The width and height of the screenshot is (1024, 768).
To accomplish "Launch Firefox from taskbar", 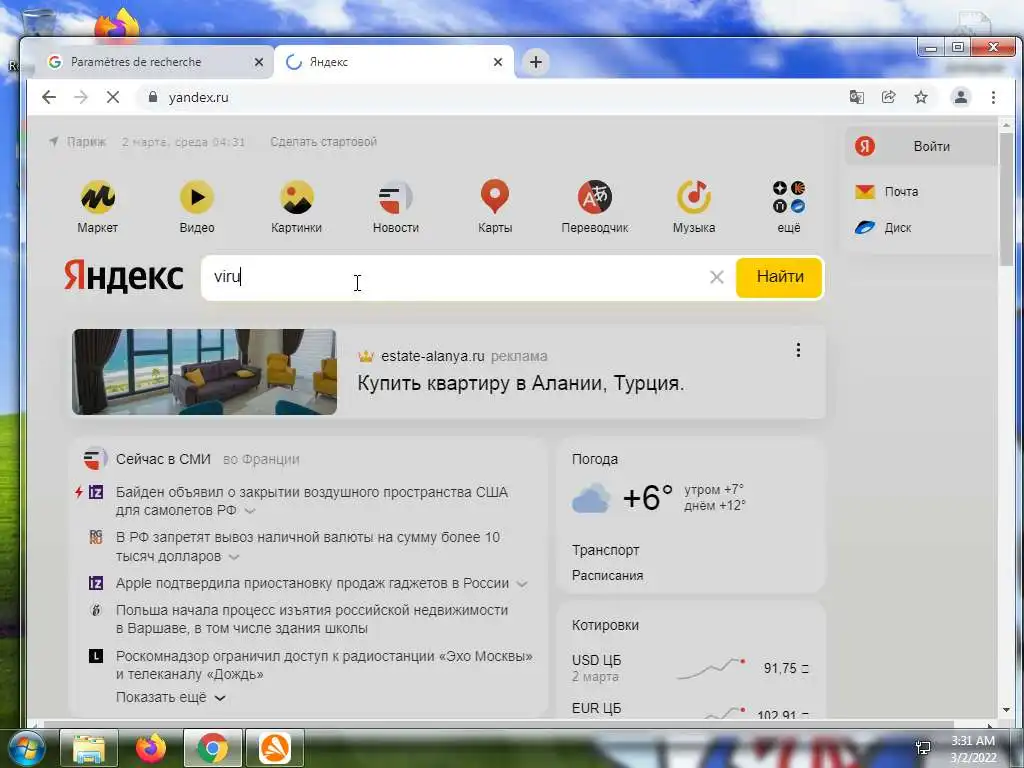I will tap(151, 748).
